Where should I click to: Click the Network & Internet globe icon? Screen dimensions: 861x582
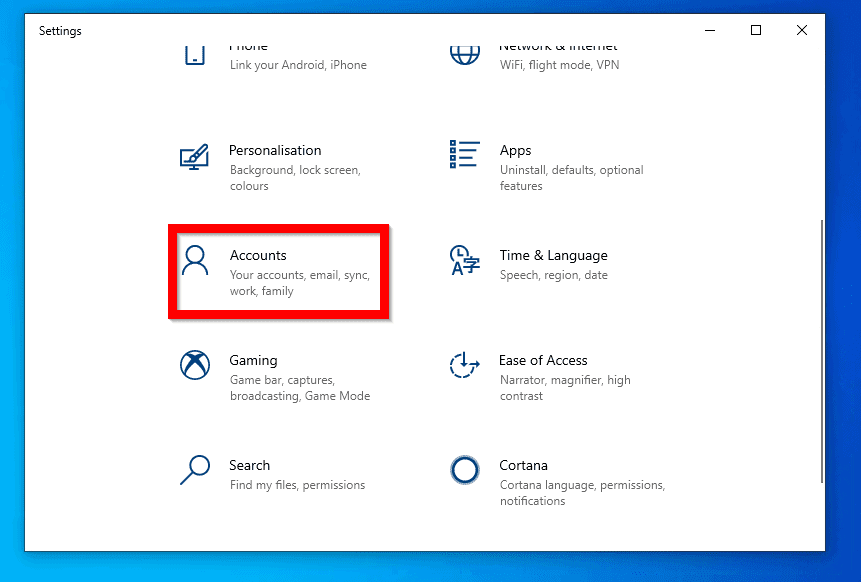click(464, 52)
